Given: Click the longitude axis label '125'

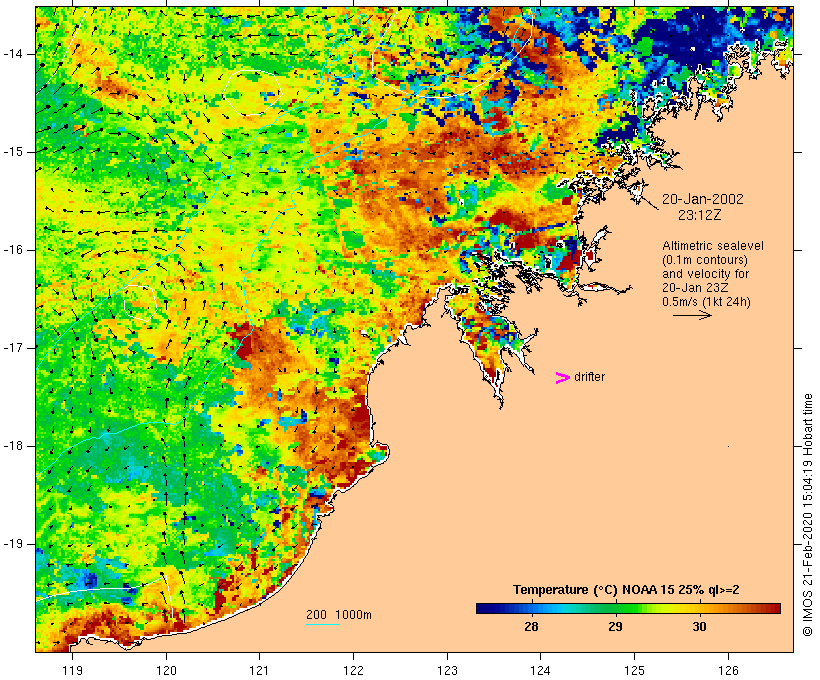Looking at the screenshot, I should 634,670.
